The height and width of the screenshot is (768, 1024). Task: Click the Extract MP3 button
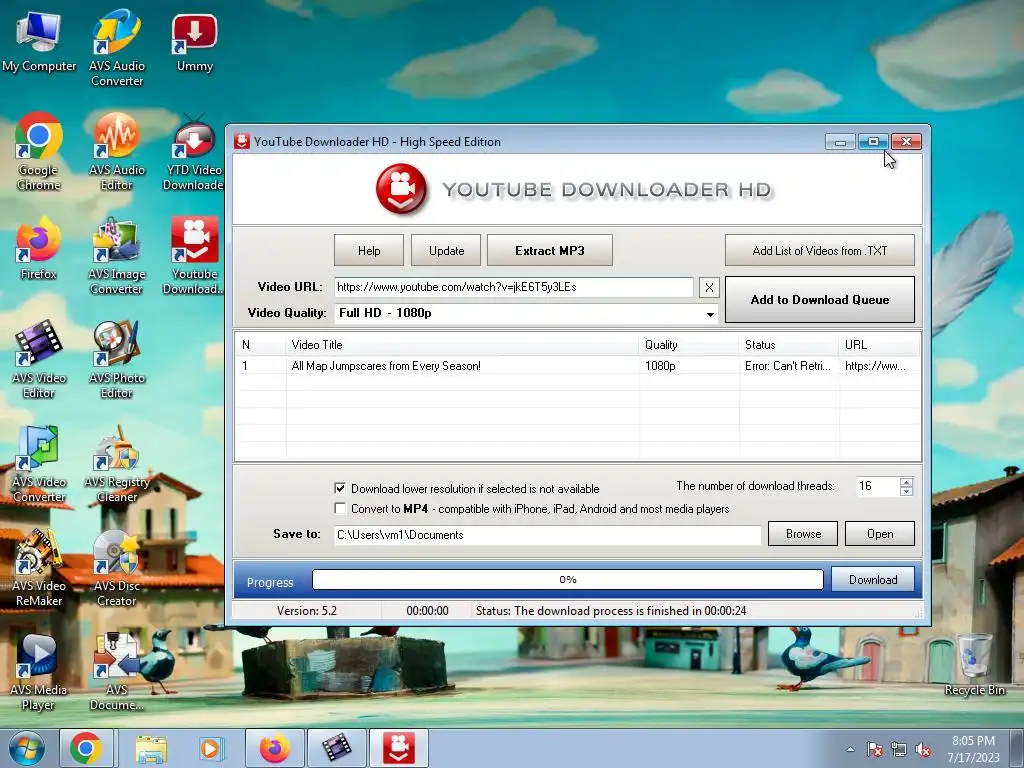pyautogui.click(x=550, y=251)
